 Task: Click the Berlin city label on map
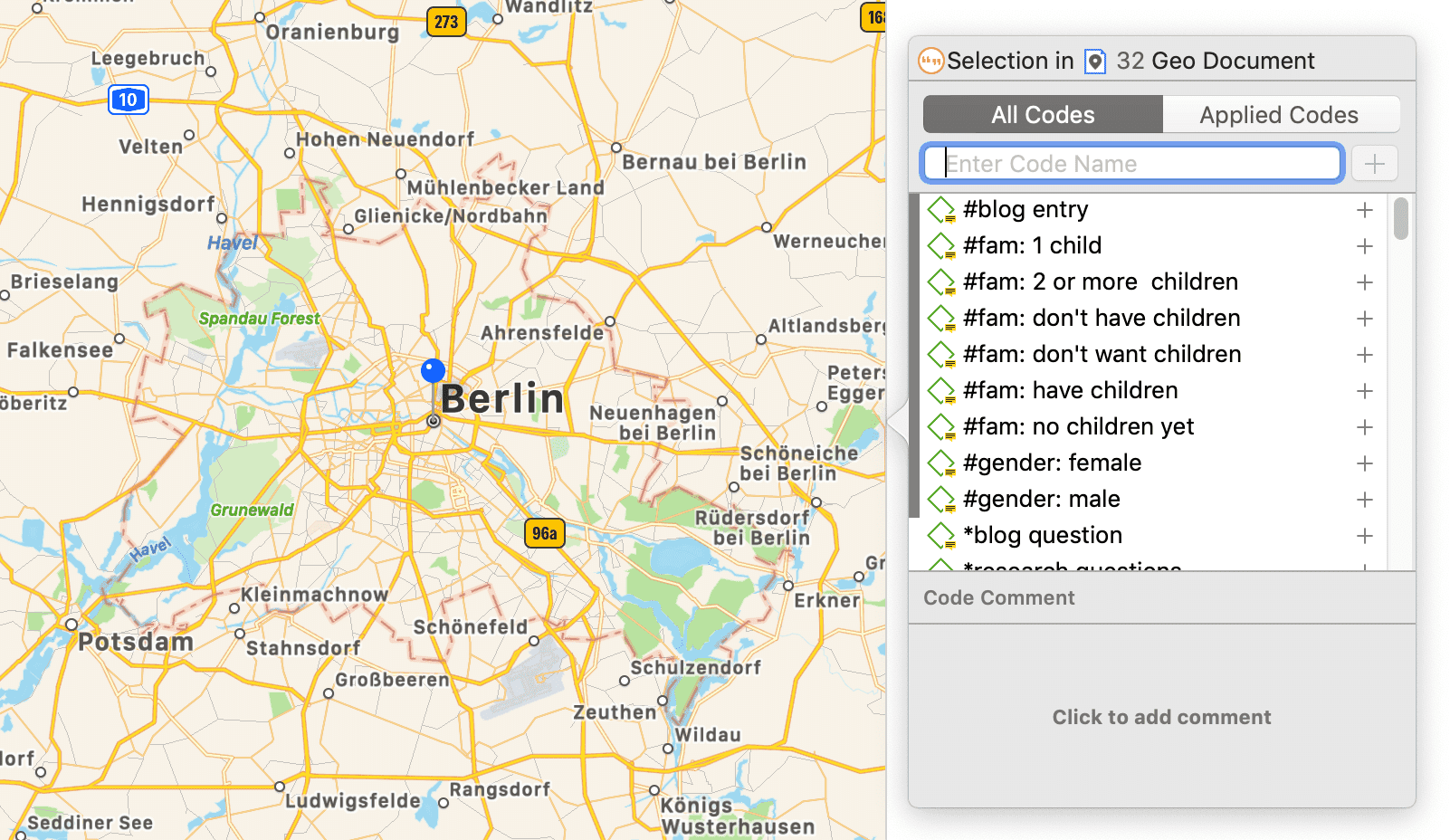pos(502,399)
